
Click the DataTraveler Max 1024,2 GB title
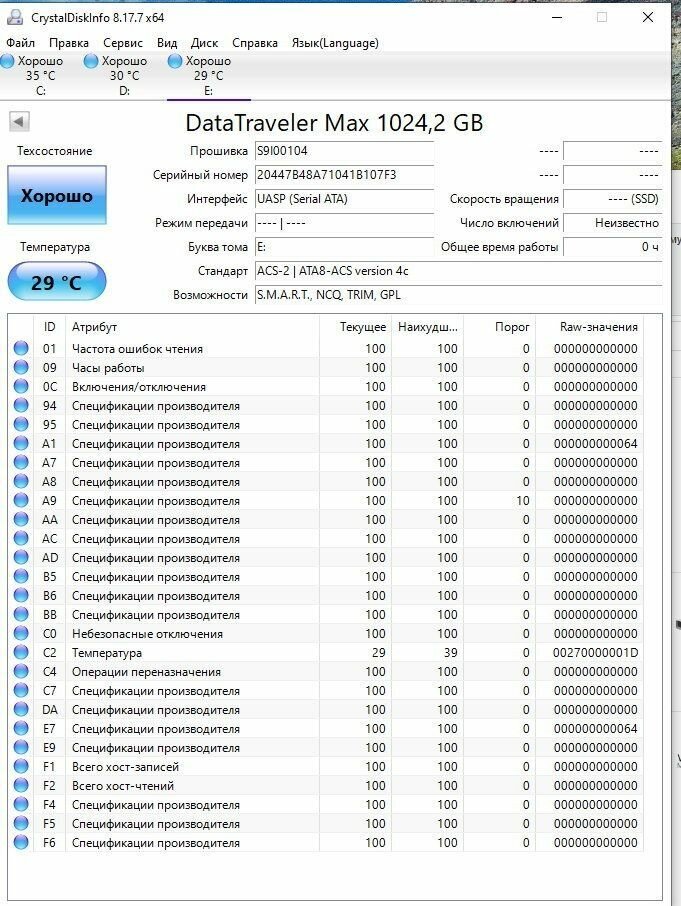tap(334, 122)
